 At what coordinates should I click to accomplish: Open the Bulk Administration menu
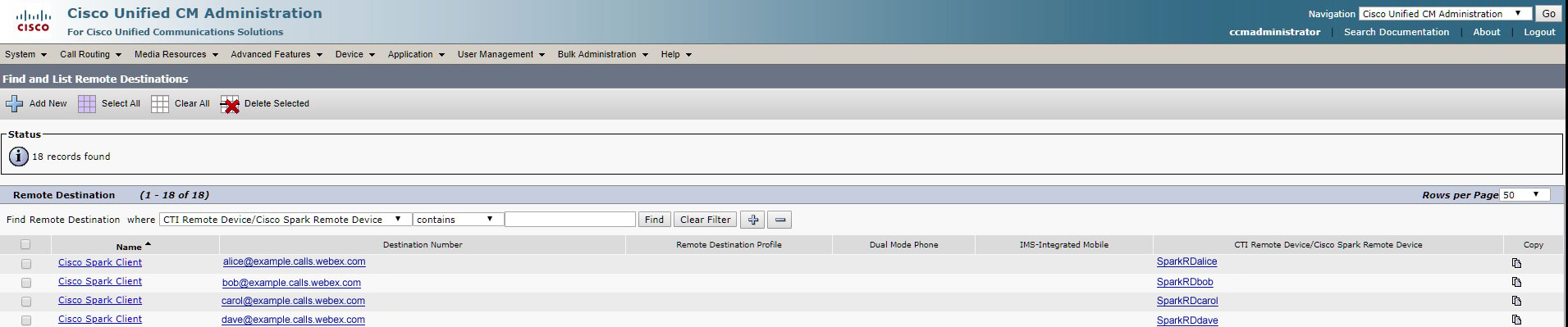(603, 54)
